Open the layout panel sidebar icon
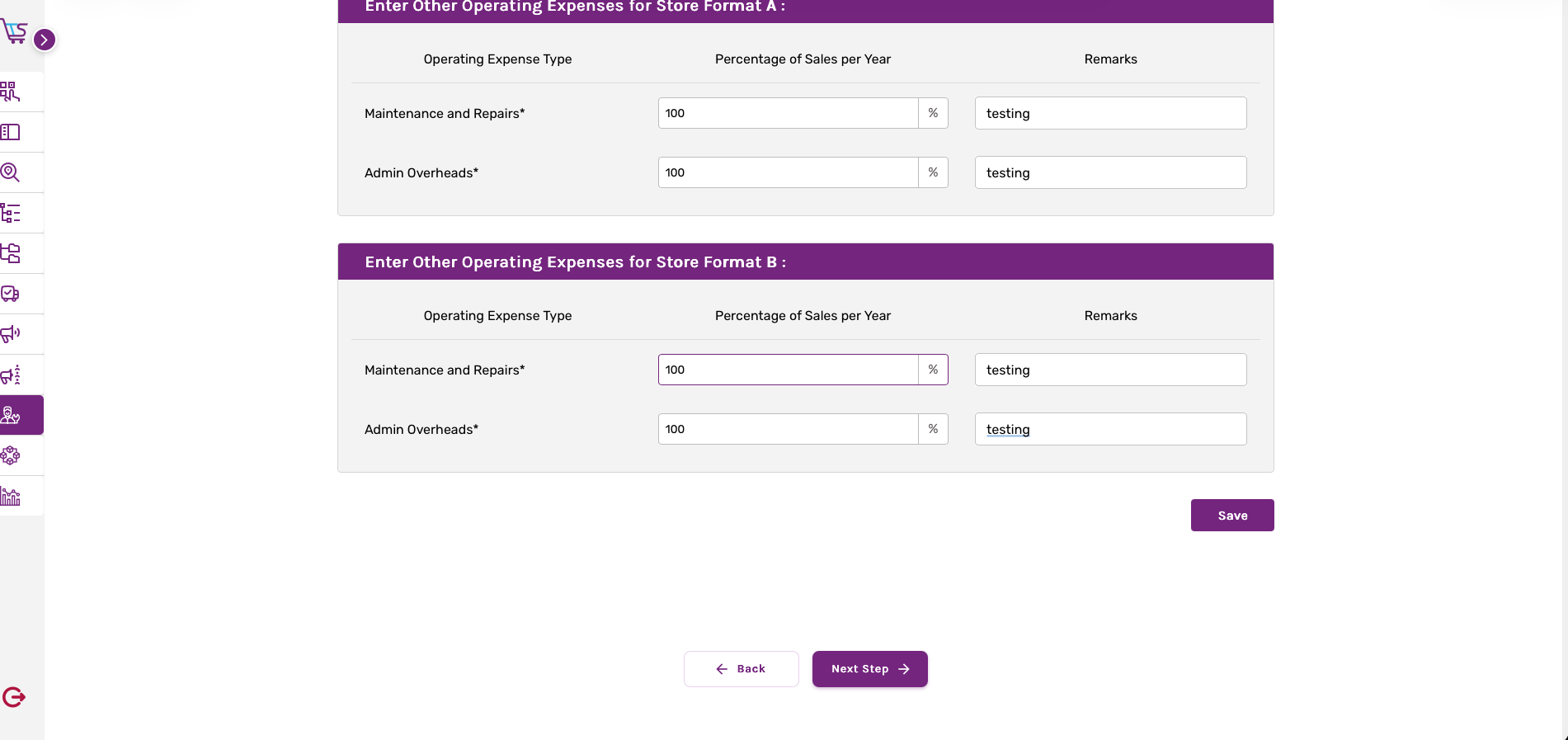This screenshot has height=740, width=1568. [11, 132]
